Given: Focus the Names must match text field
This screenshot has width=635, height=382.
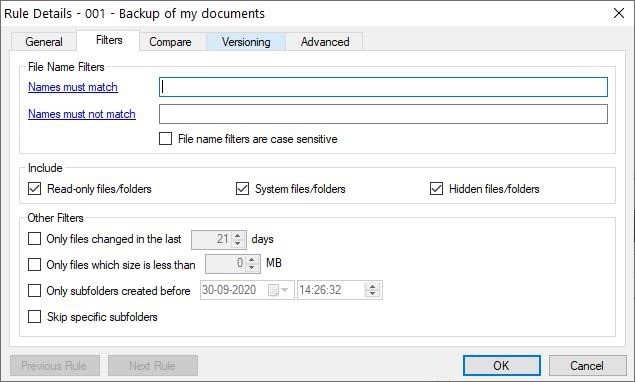Looking at the screenshot, I should [x=383, y=87].
